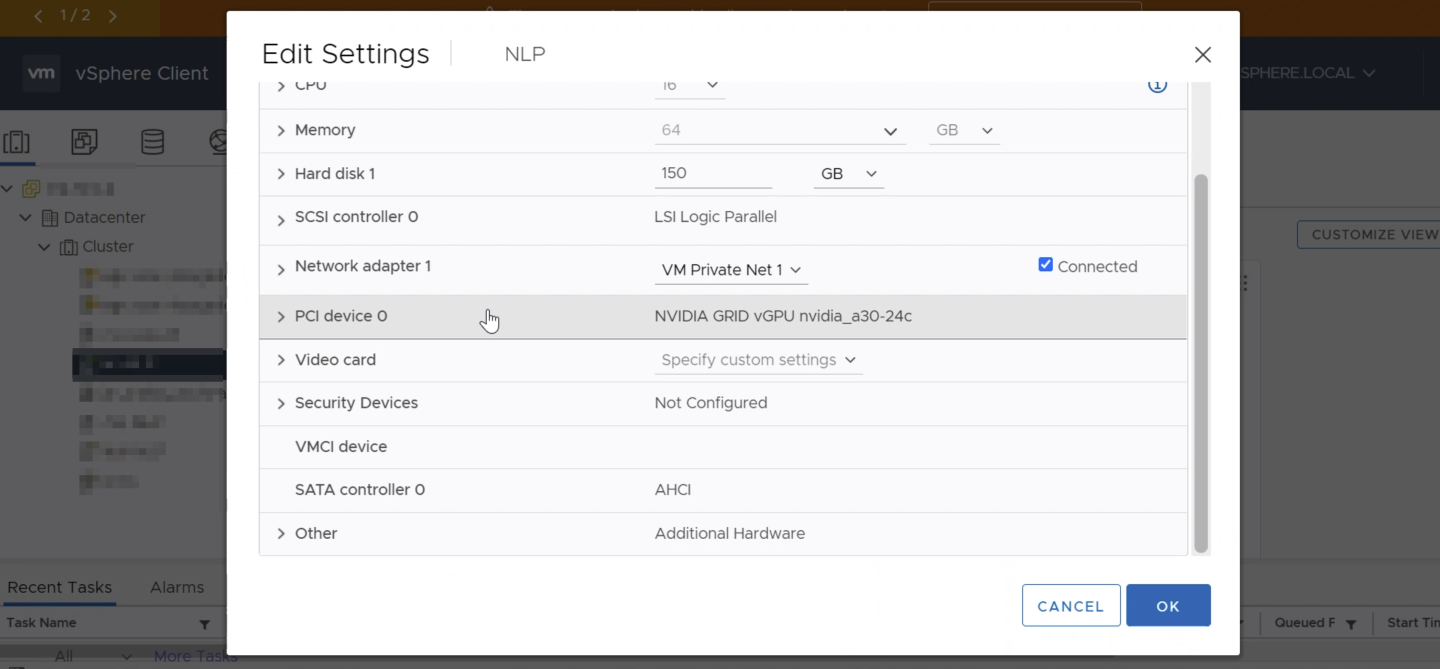The image size is (1440, 669).
Task: Click the Hard disk 1 size input field
Action: (712, 174)
